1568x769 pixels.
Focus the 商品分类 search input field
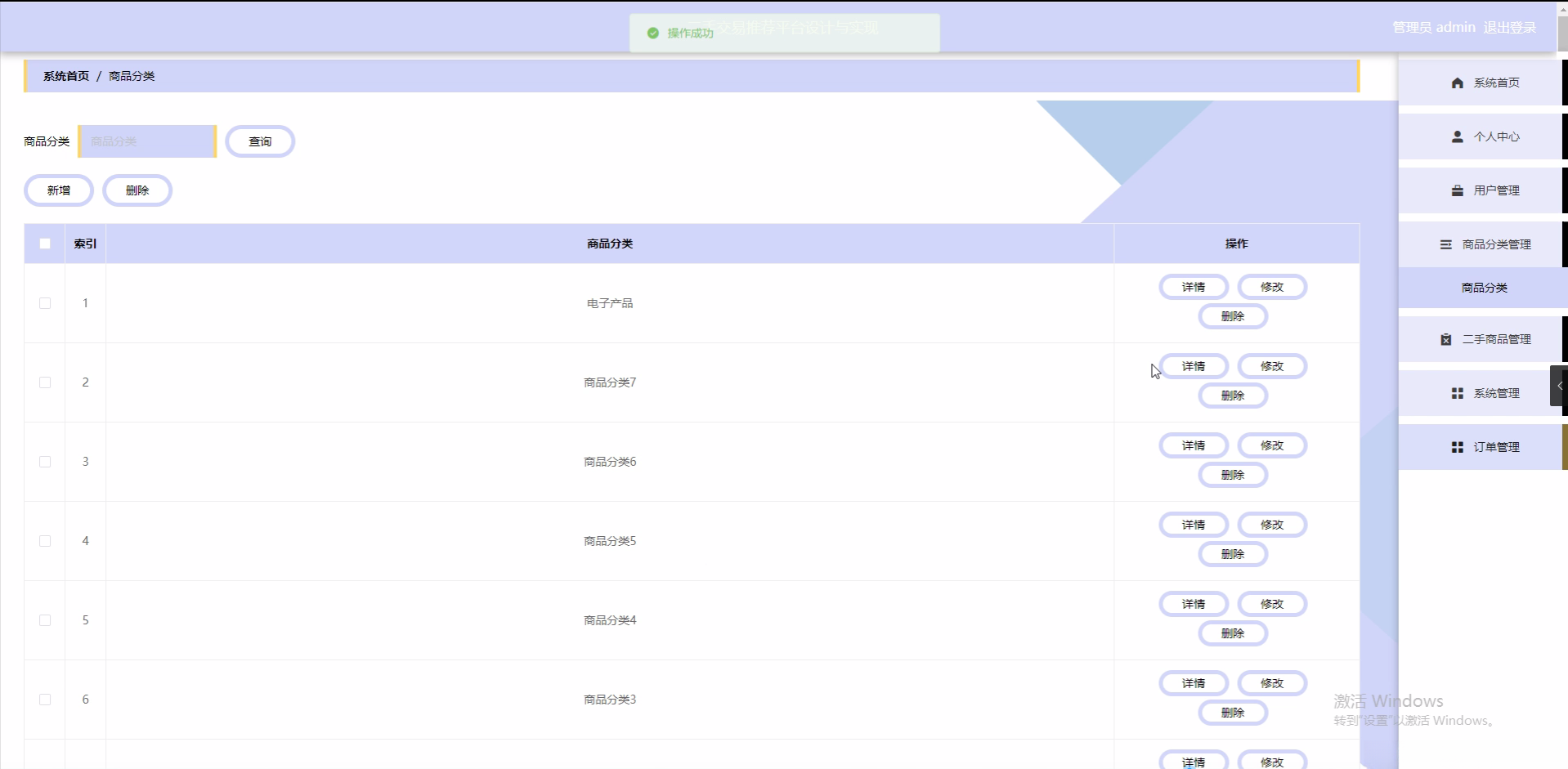point(147,141)
